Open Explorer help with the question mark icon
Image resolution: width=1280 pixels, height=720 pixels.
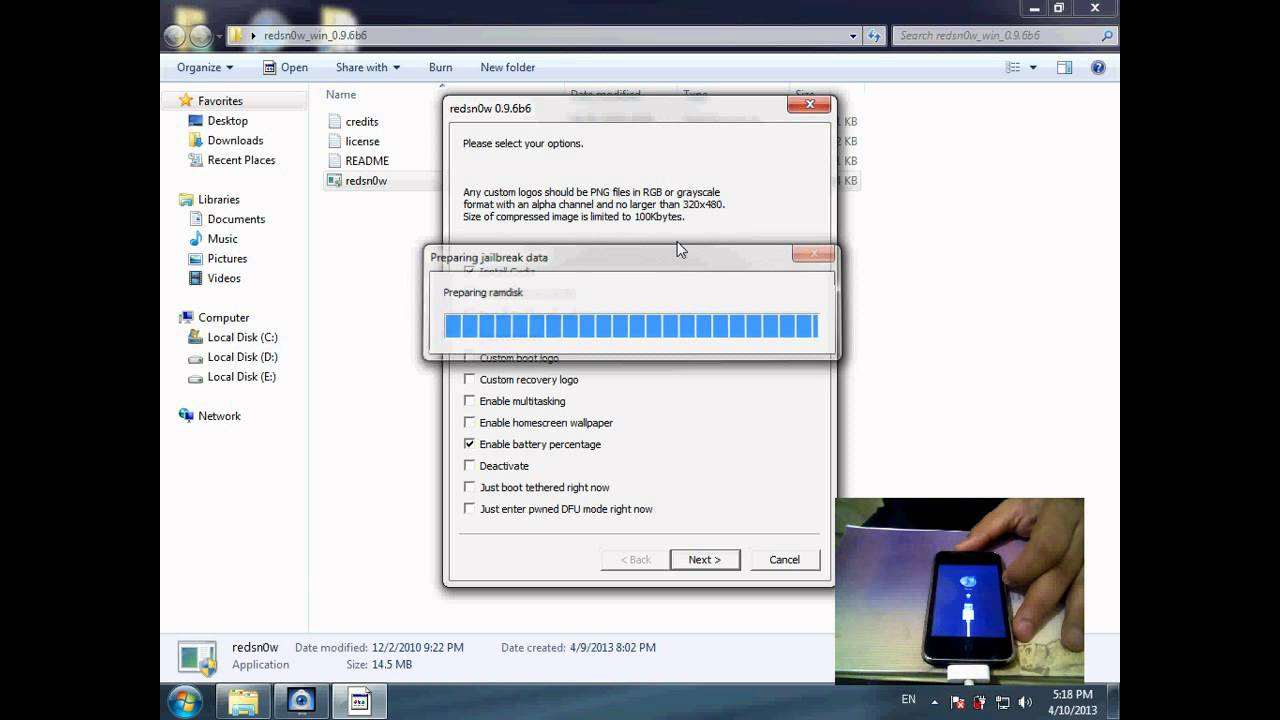pos(1098,68)
